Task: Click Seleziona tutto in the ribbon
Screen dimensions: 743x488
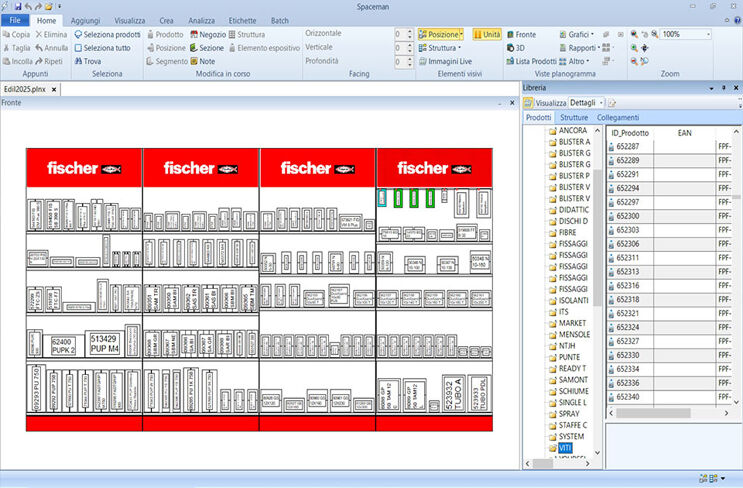Action: pos(102,48)
